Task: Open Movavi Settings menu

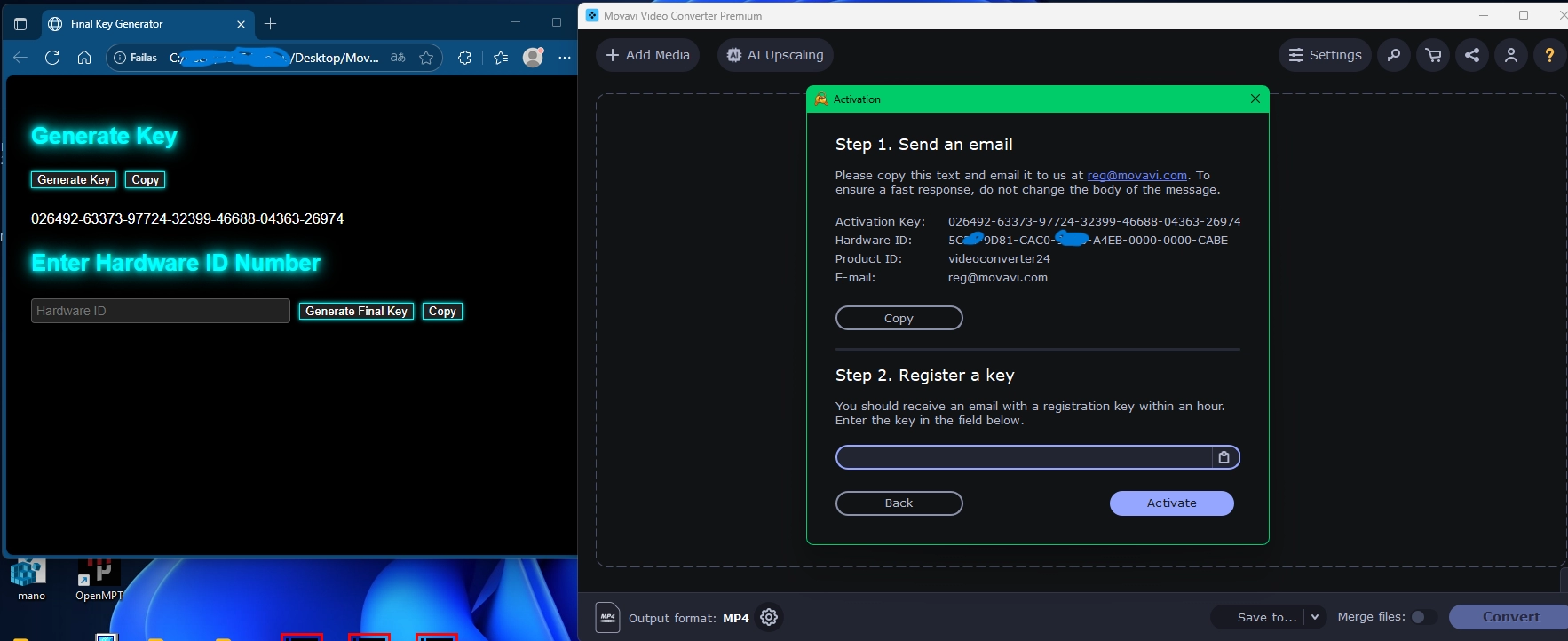Action: coord(1325,55)
